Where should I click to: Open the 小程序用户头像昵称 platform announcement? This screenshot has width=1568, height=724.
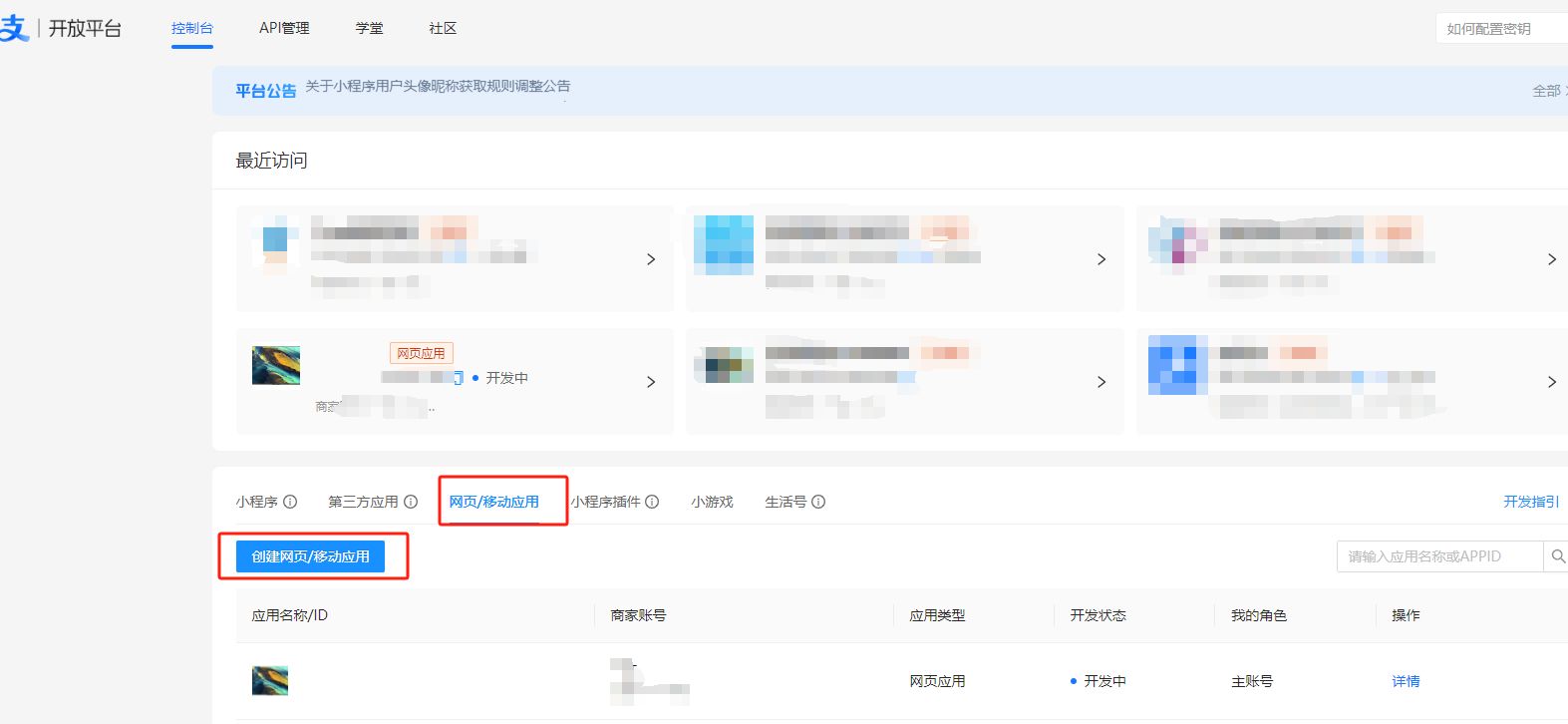point(438,87)
